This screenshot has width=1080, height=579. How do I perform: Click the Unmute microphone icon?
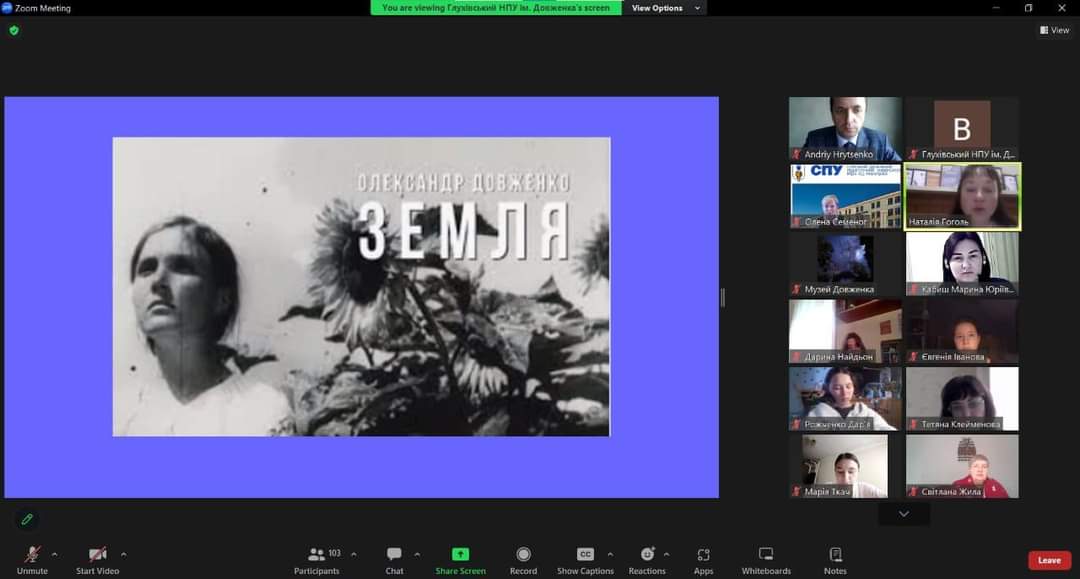tap(32, 554)
